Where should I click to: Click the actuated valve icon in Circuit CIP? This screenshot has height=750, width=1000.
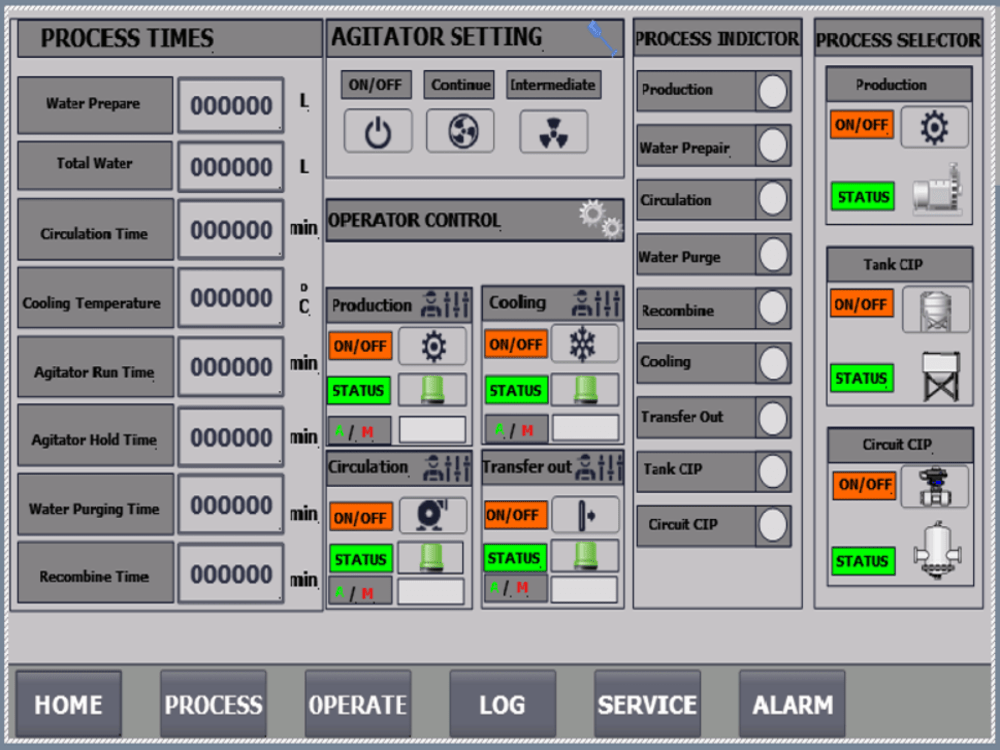934,487
